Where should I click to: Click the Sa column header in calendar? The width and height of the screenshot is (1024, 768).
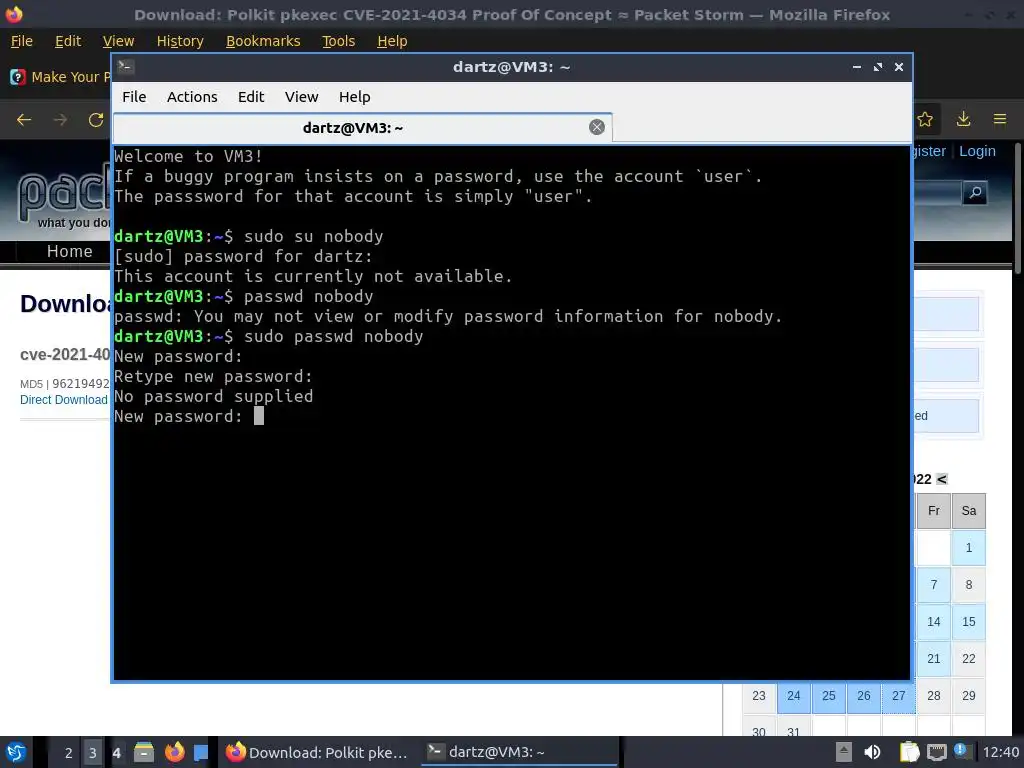968,511
